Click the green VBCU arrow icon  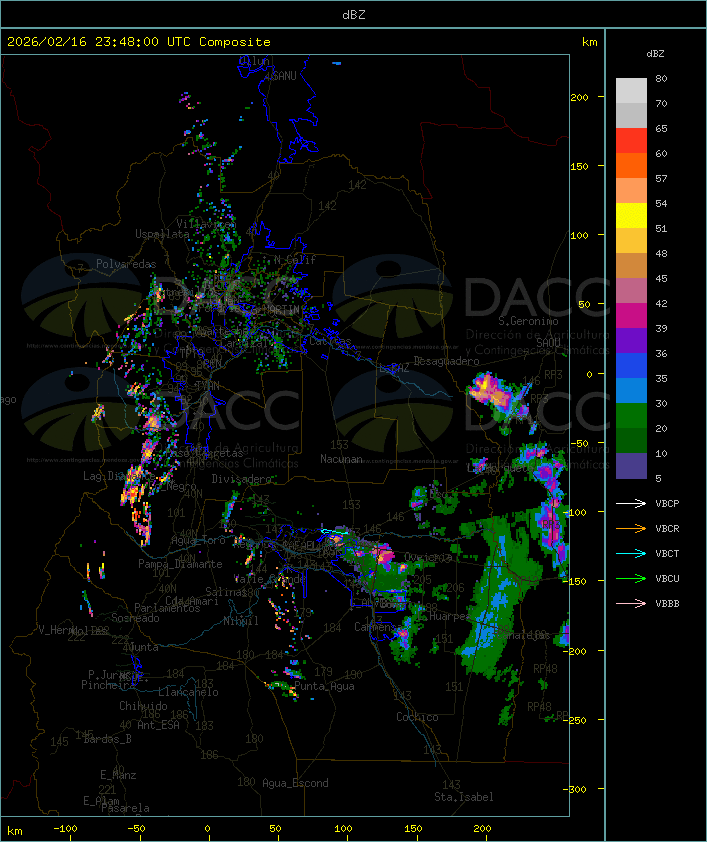[x=631, y=578]
